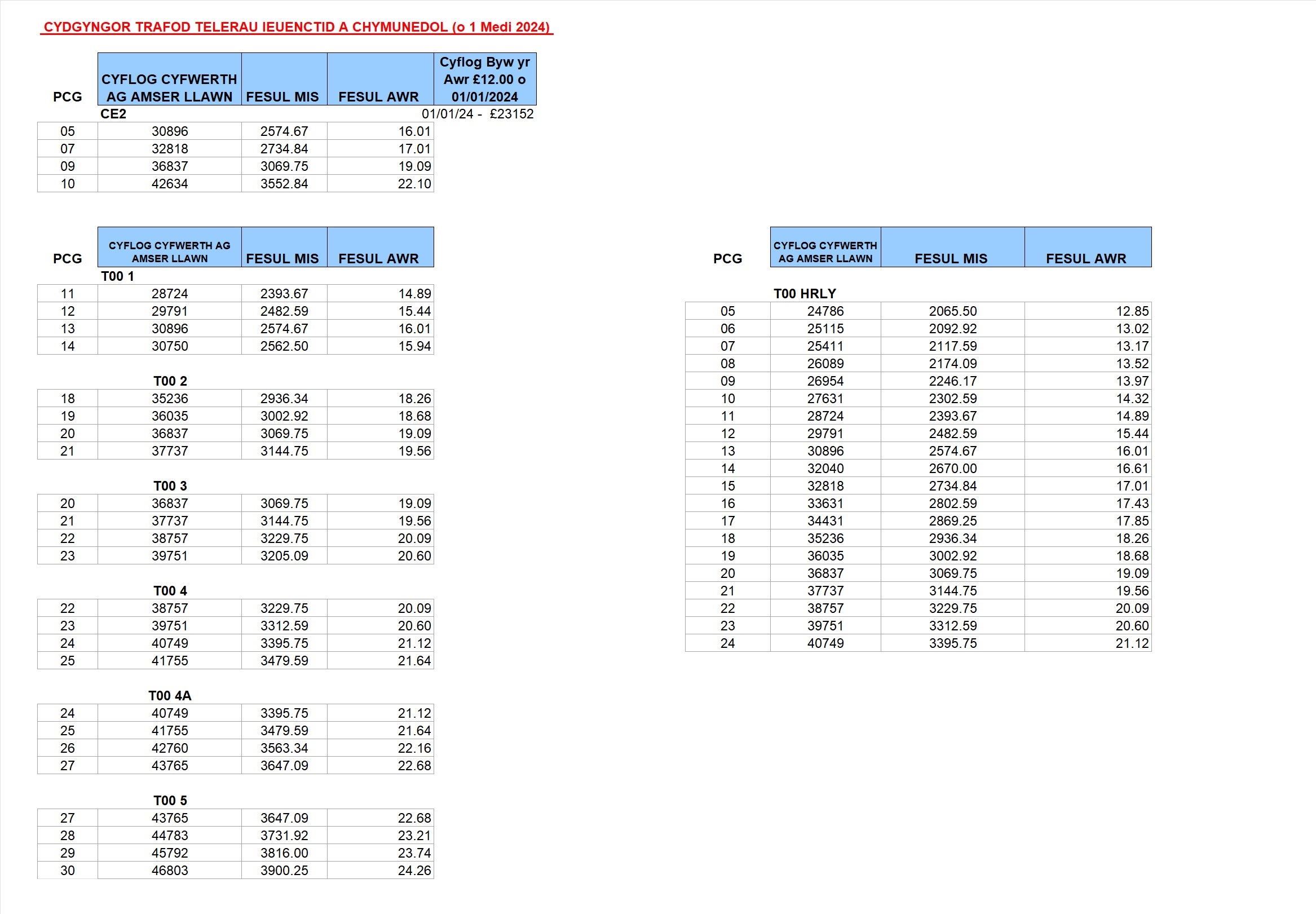Click hourly rate 23.74
The image size is (1316, 914).
click(414, 853)
